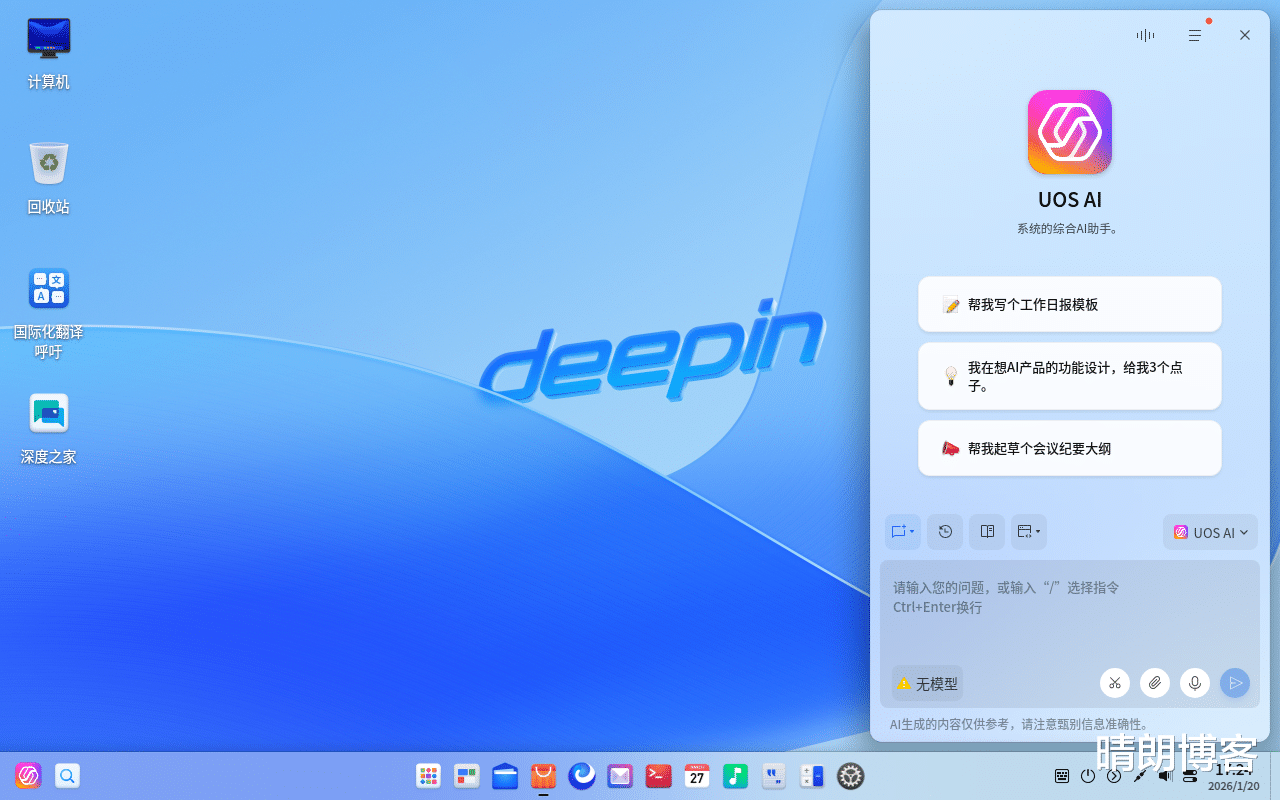
Task: Select the 回收站 recycle bin icon
Action: click(x=49, y=179)
